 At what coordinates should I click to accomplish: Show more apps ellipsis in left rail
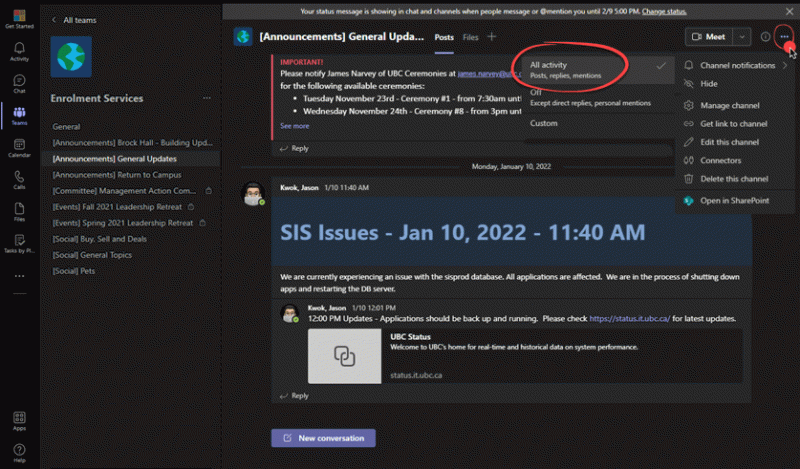click(x=19, y=276)
